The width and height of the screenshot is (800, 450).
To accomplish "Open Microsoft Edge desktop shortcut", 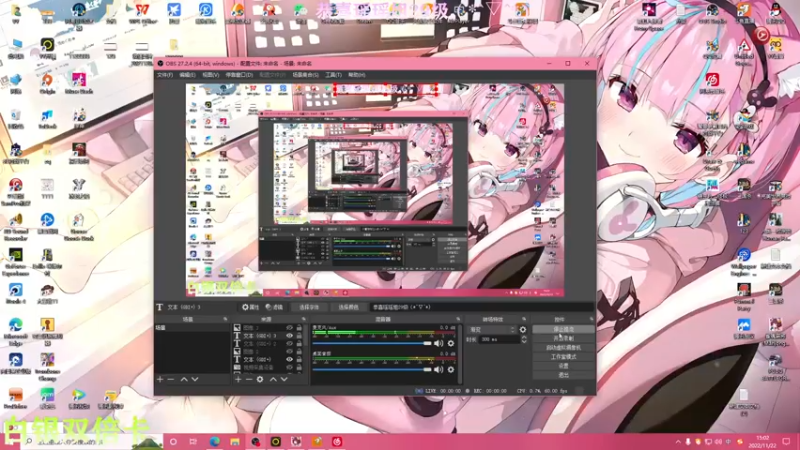I will 15,332.
